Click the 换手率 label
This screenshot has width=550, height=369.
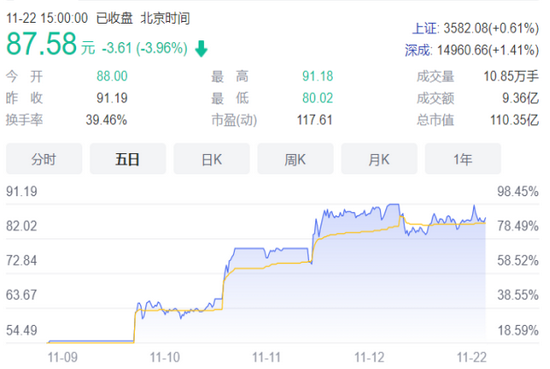tap(24, 120)
